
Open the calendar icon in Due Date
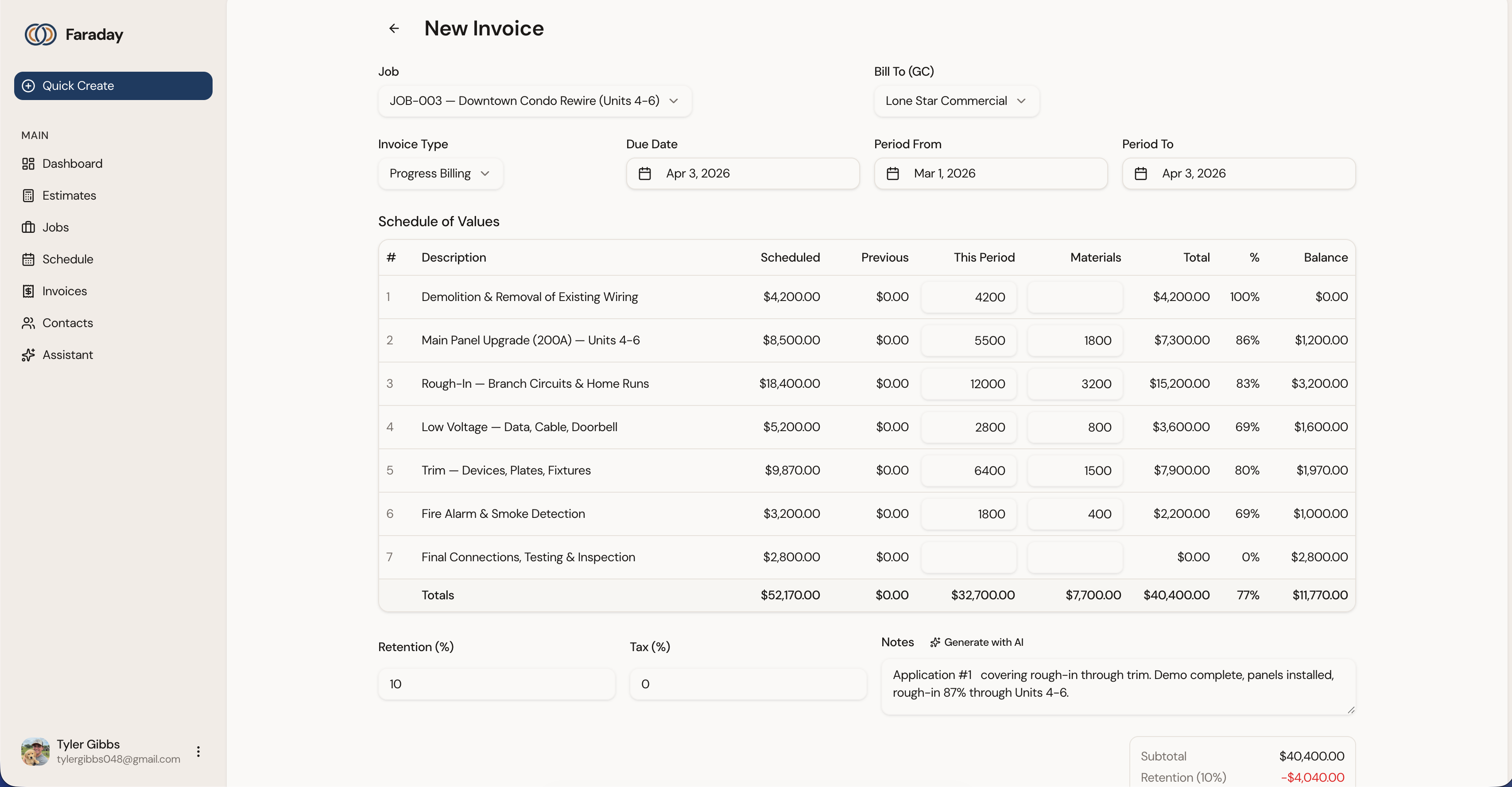pos(644,174)
